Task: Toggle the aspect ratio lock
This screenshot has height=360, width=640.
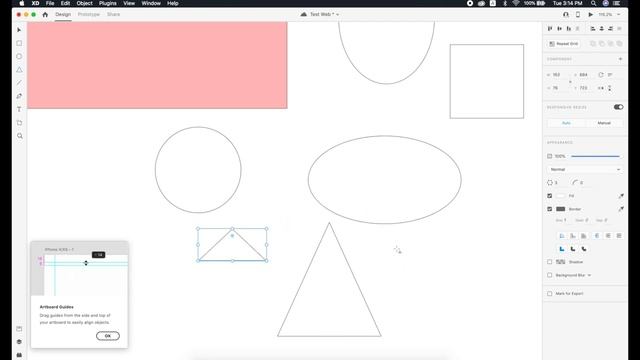Action: coord(570,82)
